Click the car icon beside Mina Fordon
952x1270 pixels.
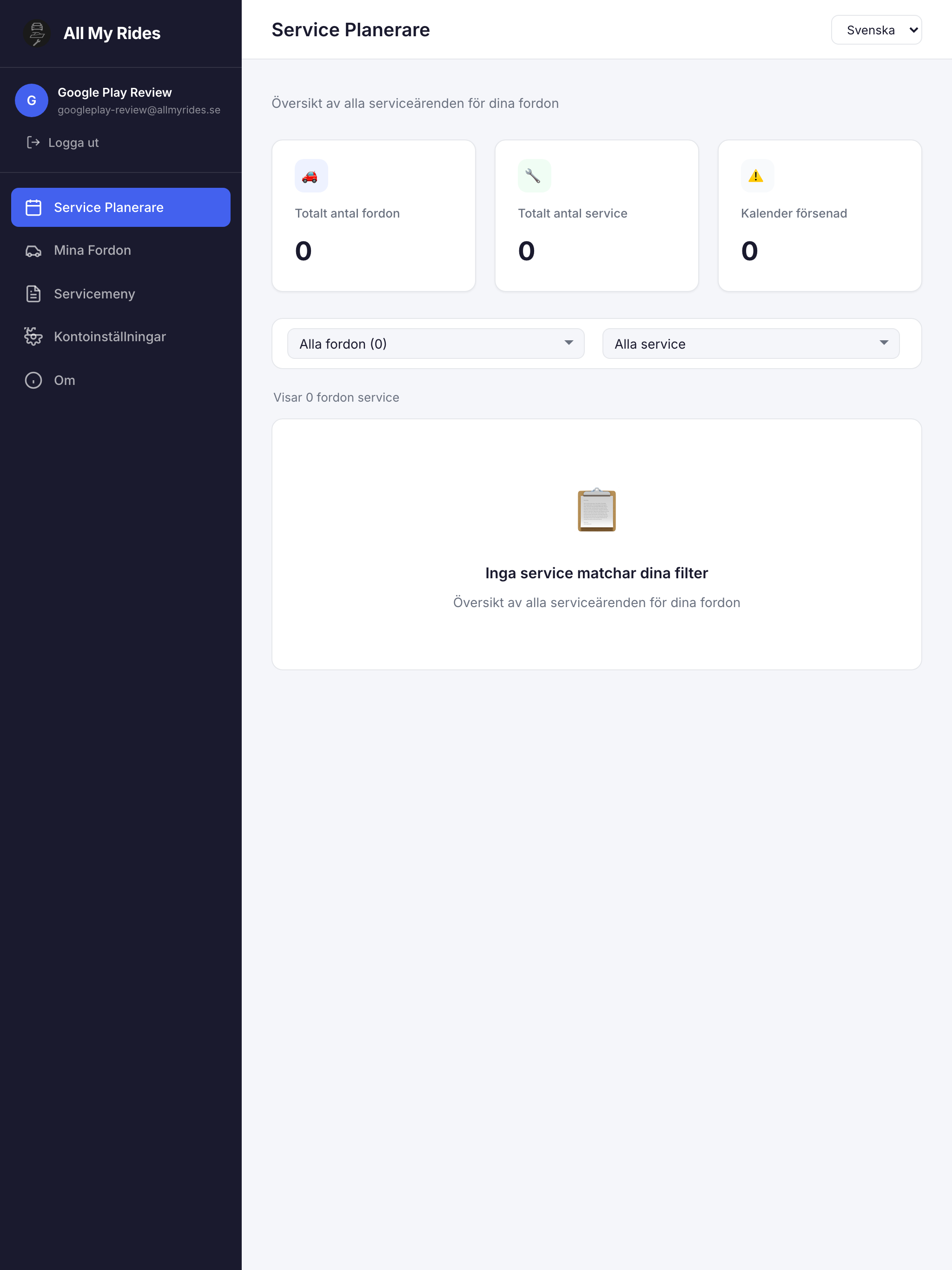(x=33, y=251)
